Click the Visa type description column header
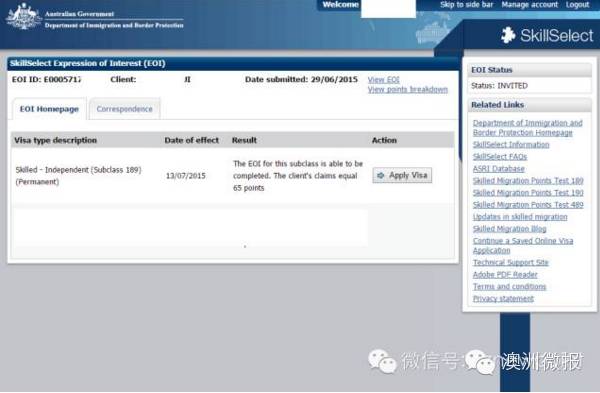The image size is (600, 393). [55, 140]
